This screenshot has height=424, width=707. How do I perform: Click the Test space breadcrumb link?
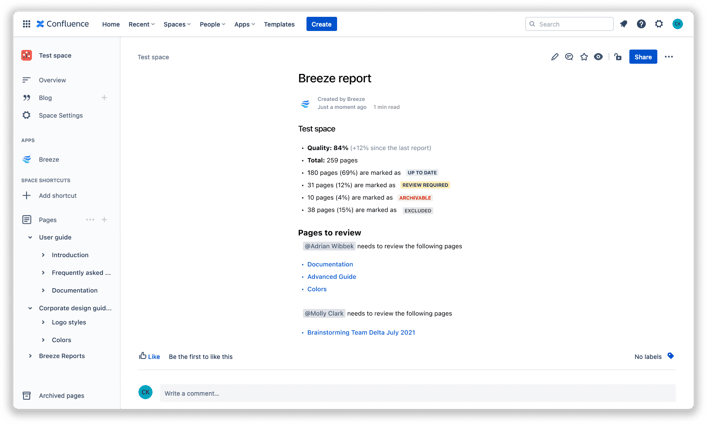coord(153,57)
